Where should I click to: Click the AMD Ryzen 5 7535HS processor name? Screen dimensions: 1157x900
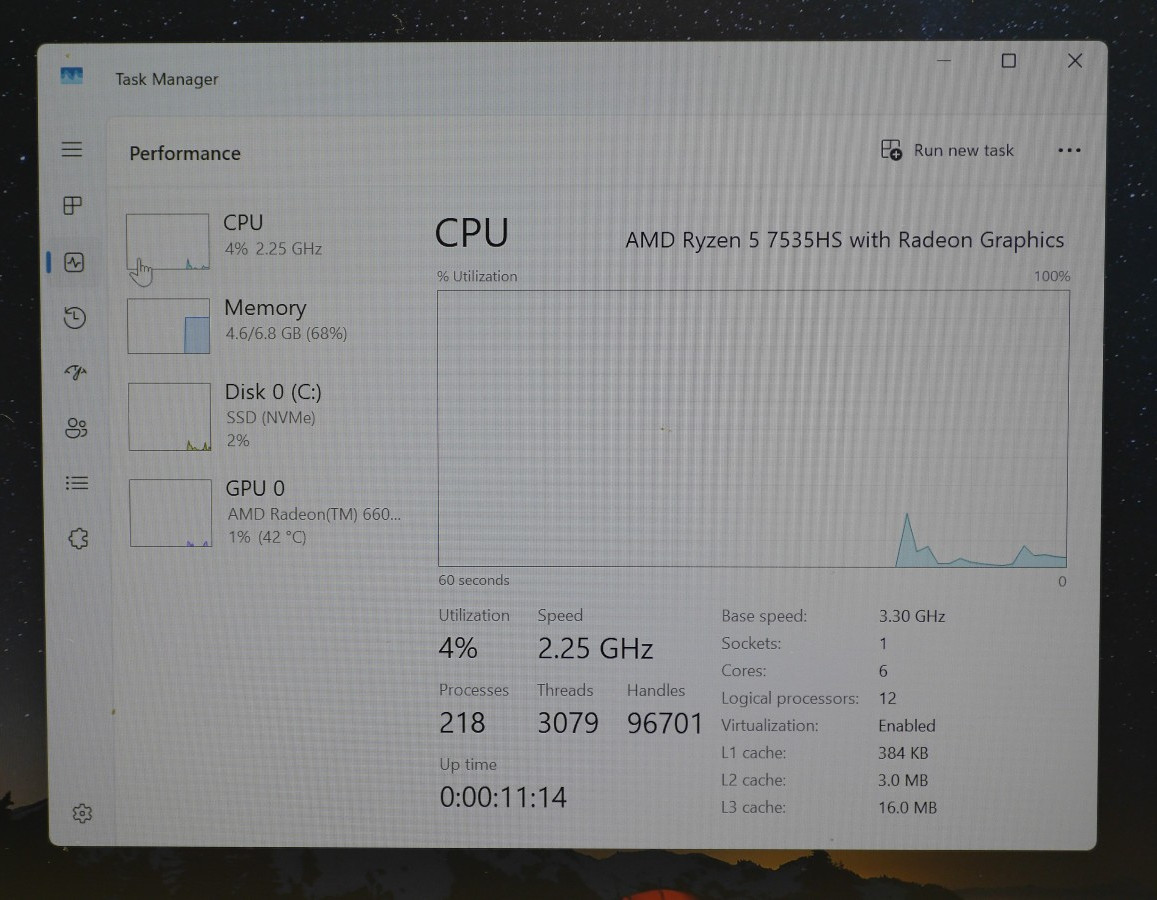click(x=845, y=240)
